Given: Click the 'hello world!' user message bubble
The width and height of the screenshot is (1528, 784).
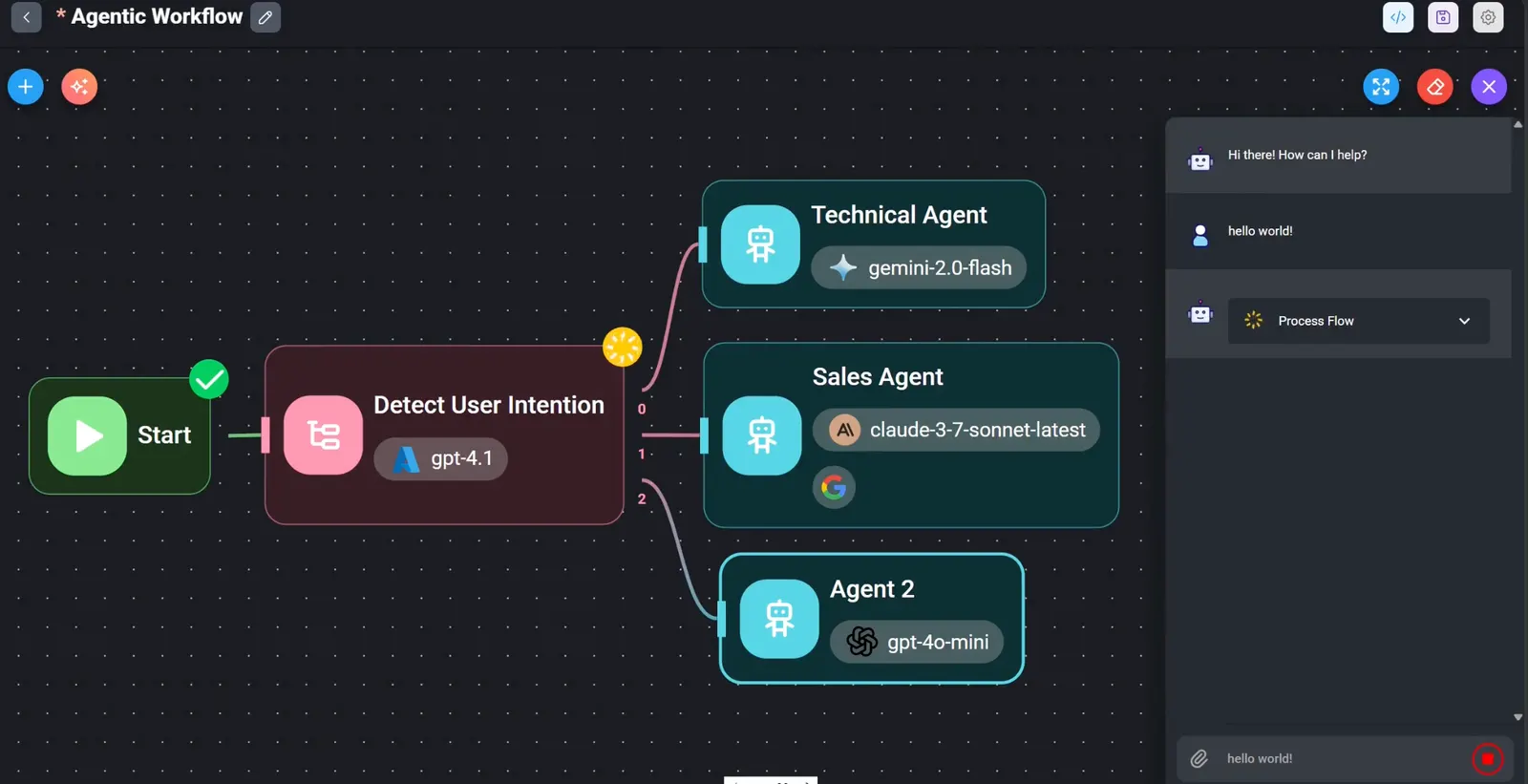Looking at the screenshot, I should pos(1261,231).
